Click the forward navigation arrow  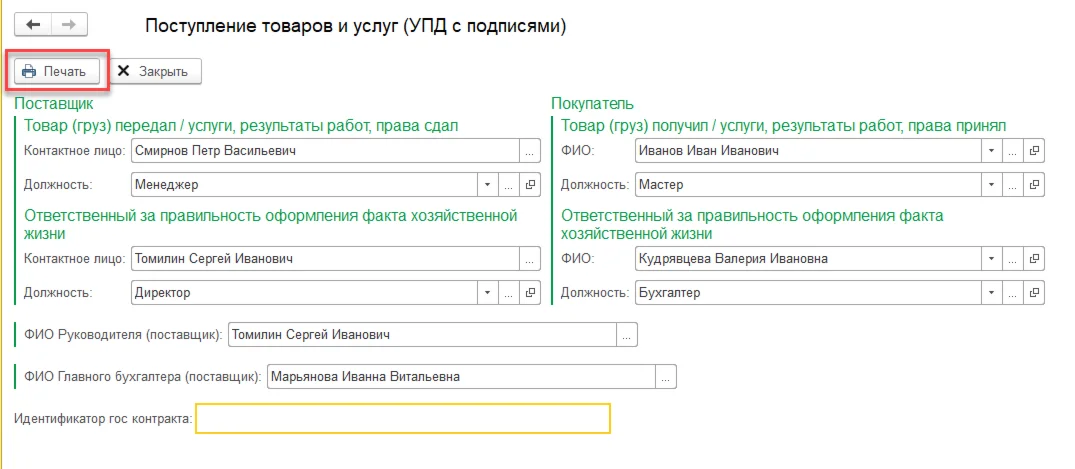coord(70,24)
